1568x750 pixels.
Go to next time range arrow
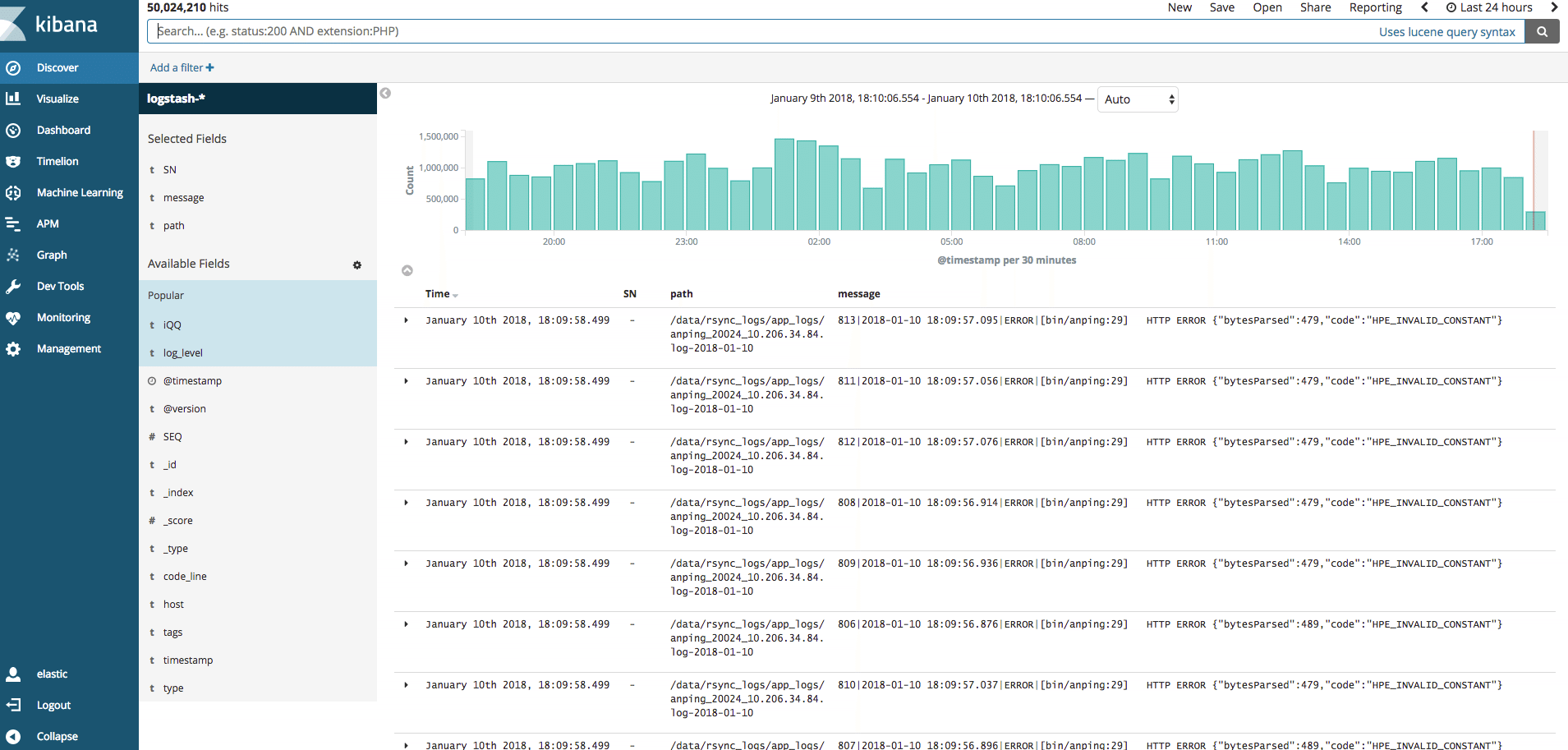click(x=1554, y=7)
